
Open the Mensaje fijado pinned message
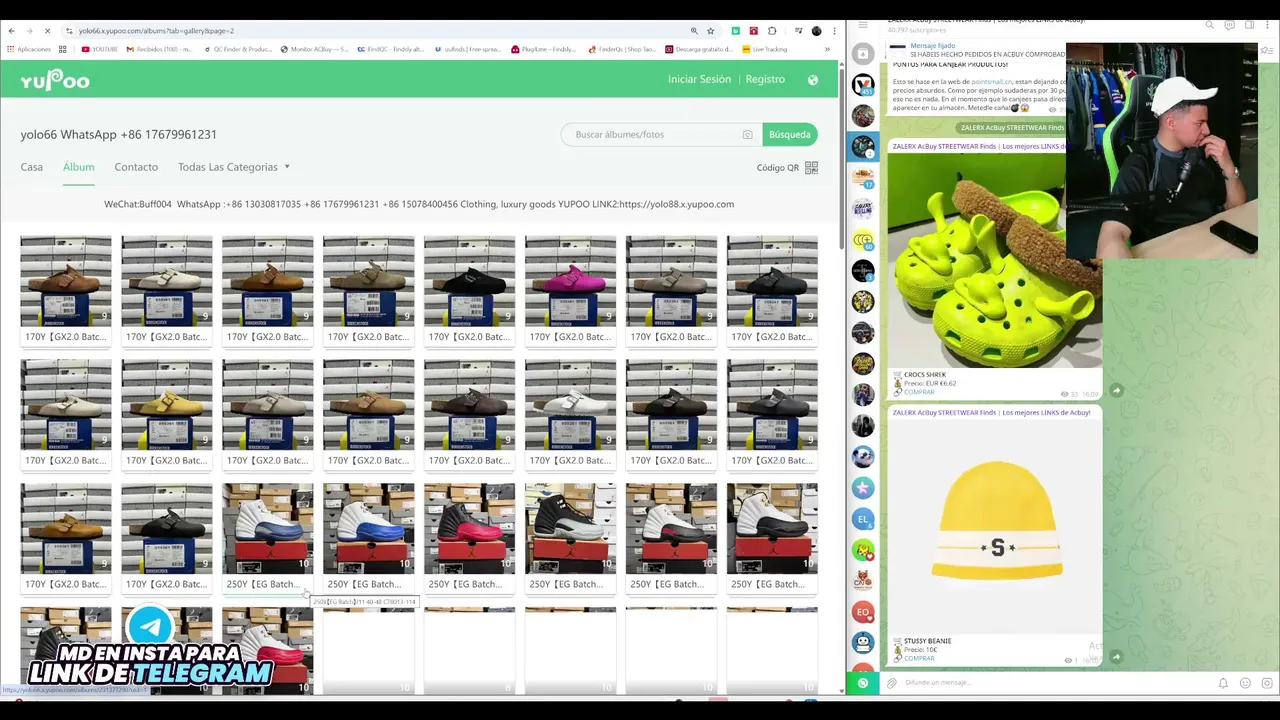tap(975, 50)
